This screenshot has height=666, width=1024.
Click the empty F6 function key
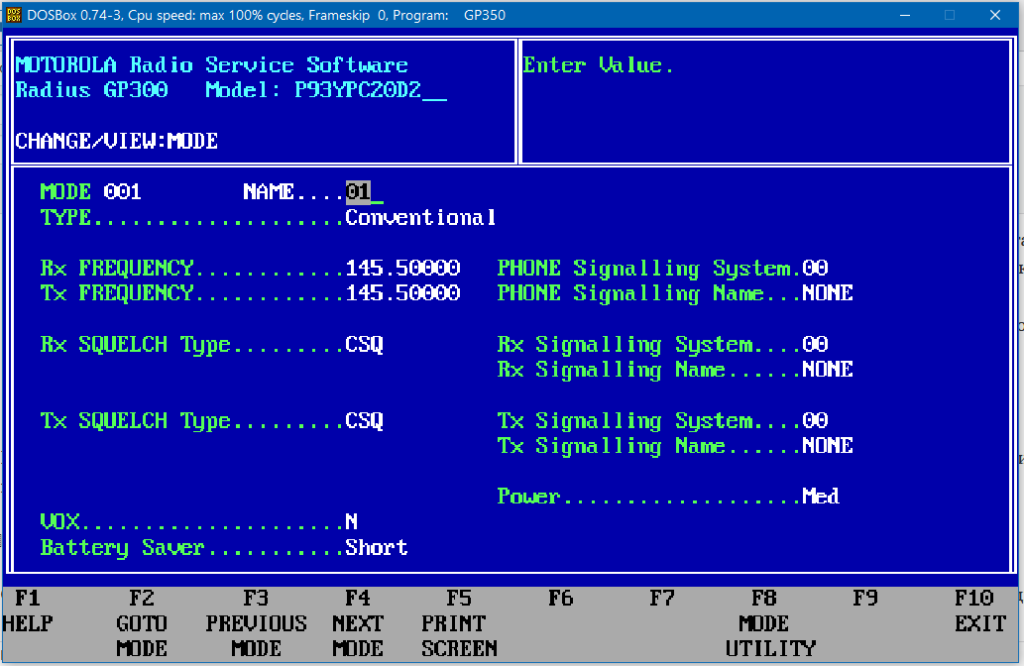(x=561, y=598)
